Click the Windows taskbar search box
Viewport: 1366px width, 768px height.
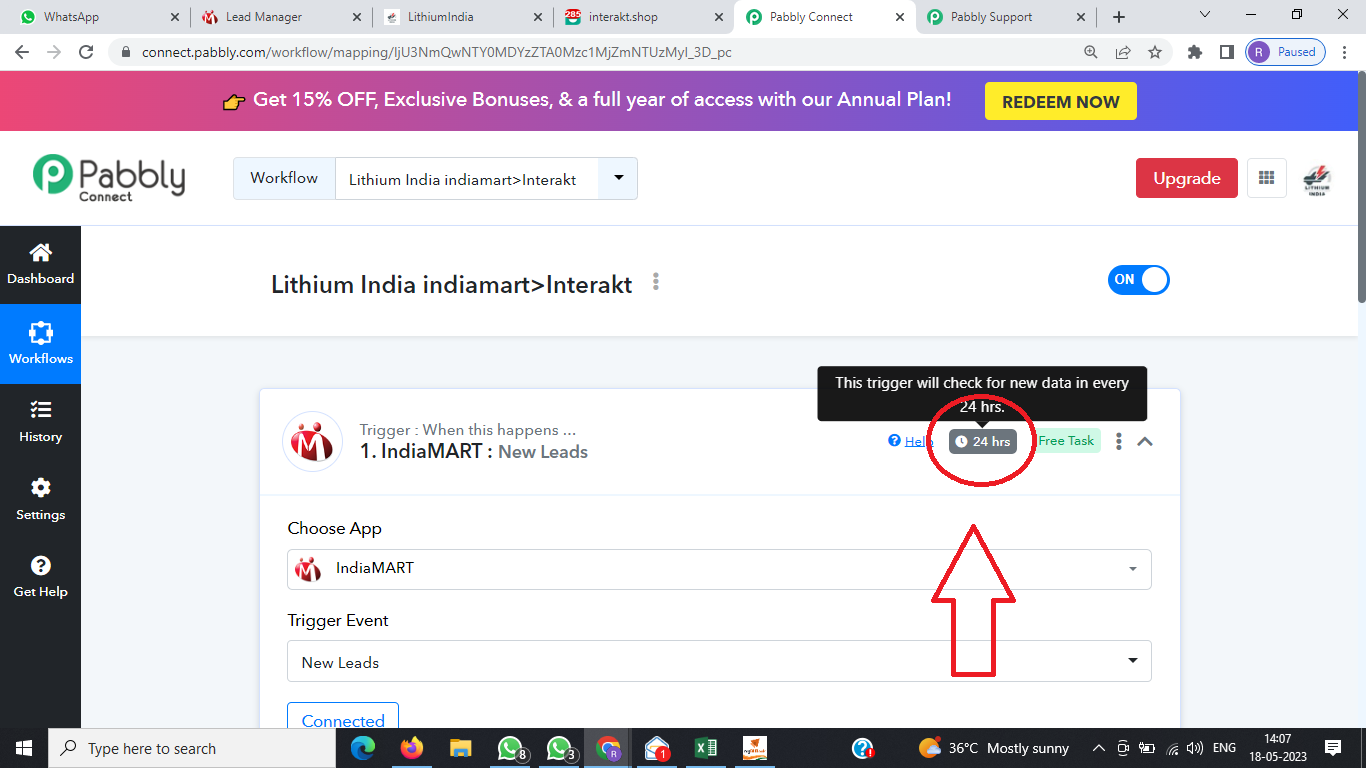(191, 748)
